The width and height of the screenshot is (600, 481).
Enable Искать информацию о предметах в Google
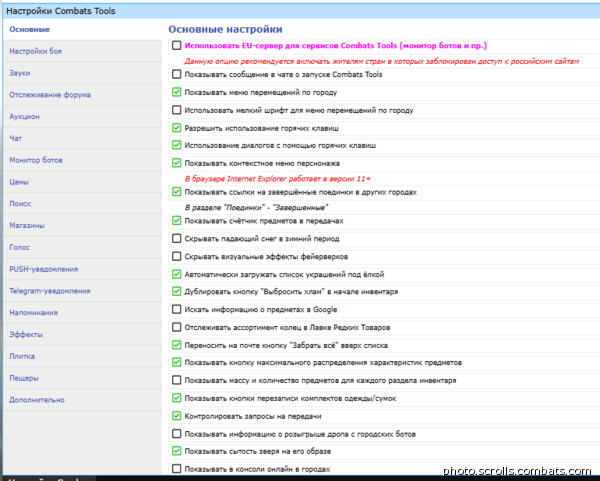pos(177,309)
